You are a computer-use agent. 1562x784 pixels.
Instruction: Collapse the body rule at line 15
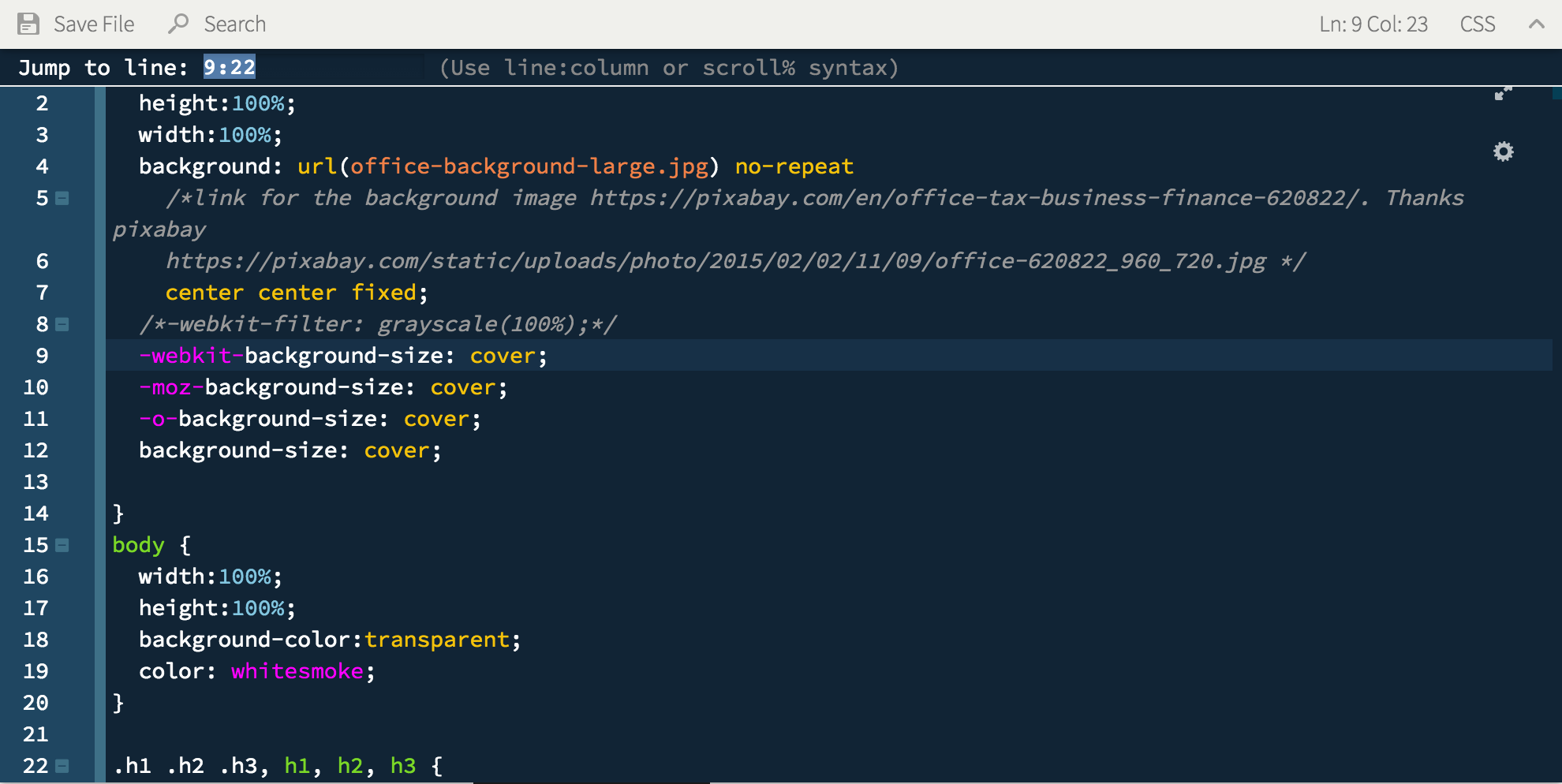[62, 545]
